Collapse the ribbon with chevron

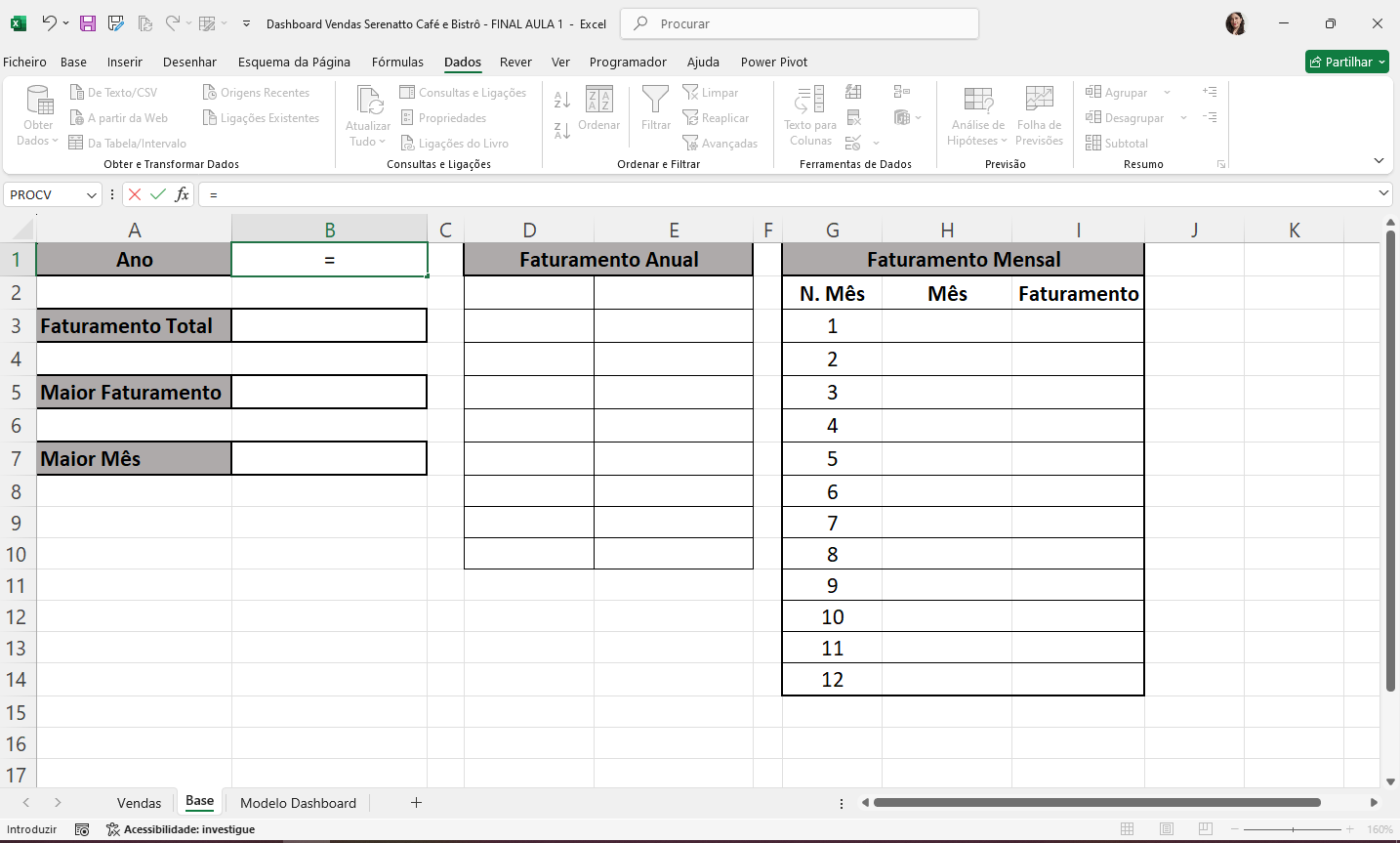pyautogui.click(x=1379, y=161)
